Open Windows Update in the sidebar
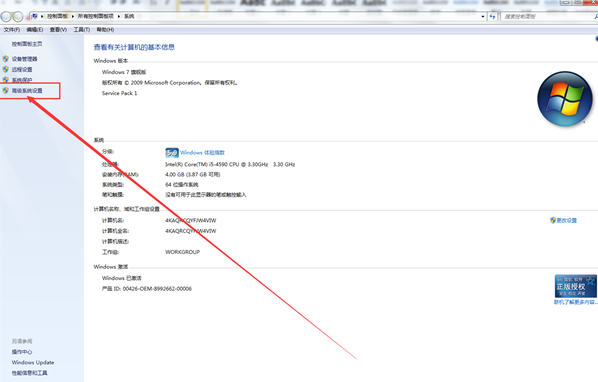598x382 pixels. [x=33, y=362]
